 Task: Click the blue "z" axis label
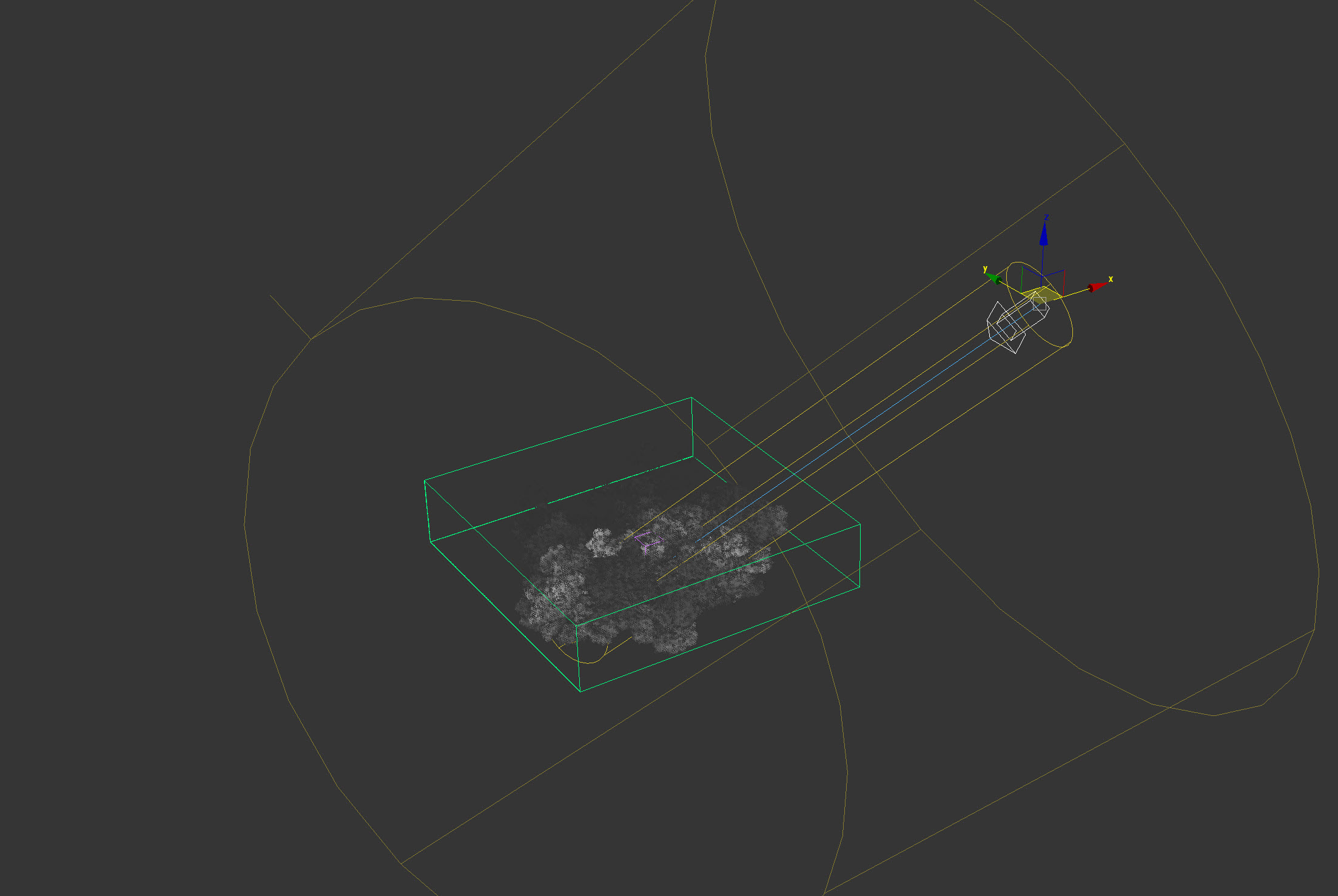(1046, 217)
